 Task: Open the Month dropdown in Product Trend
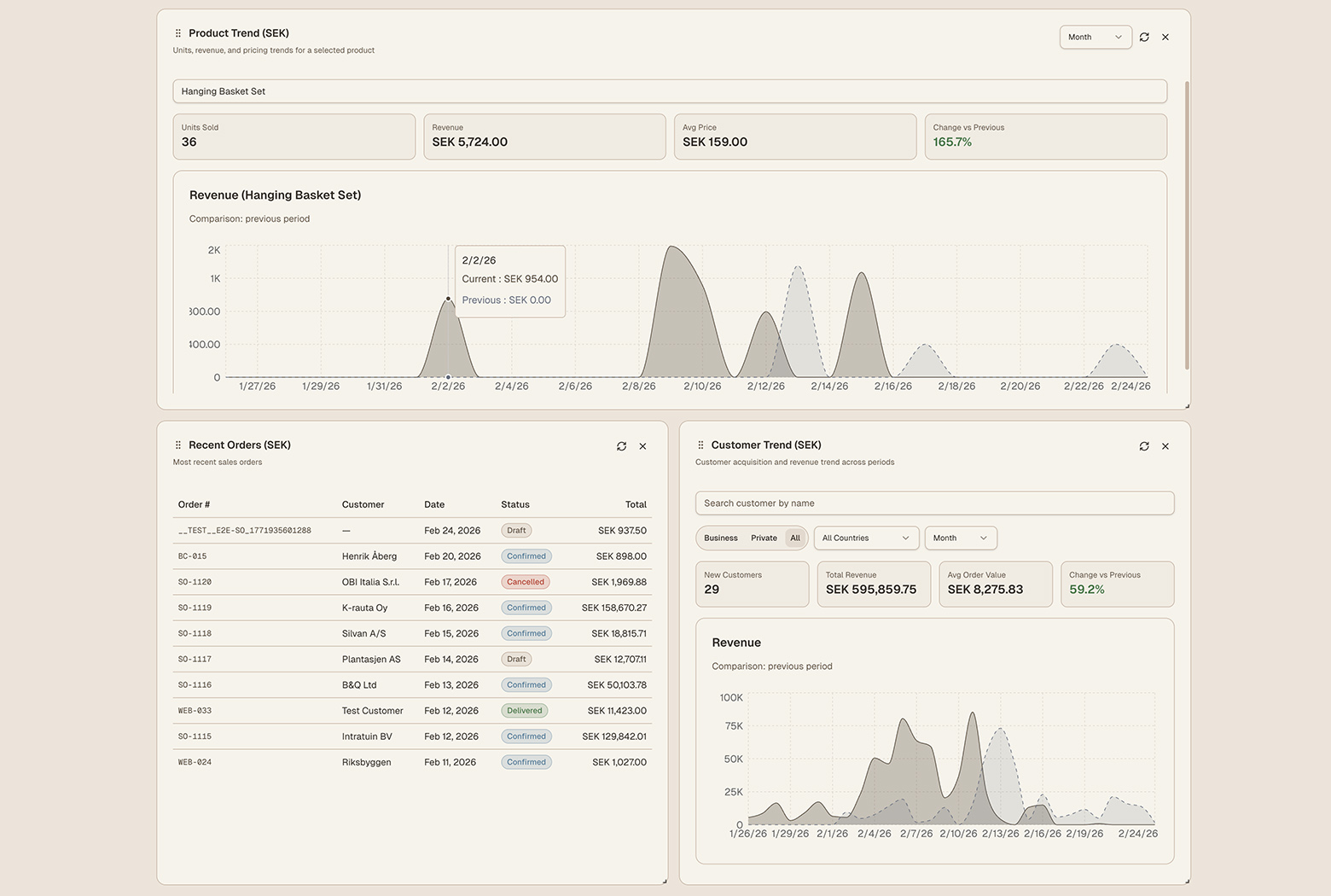[x=1095, y=37]
